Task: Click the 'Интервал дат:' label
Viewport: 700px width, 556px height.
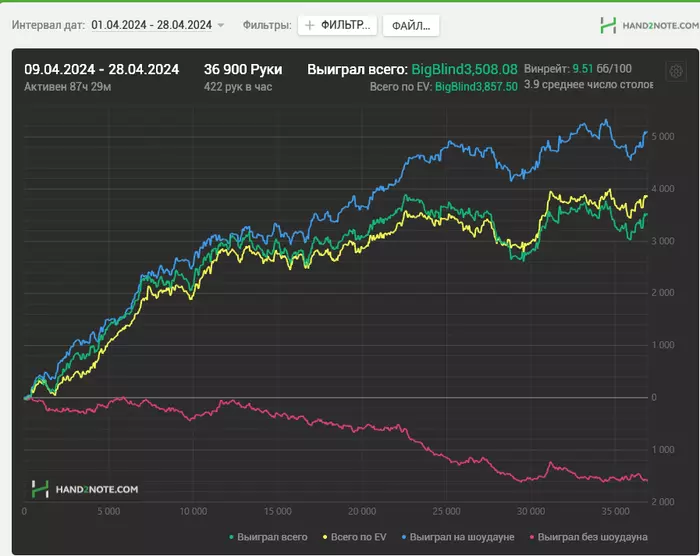Action: 48,25
